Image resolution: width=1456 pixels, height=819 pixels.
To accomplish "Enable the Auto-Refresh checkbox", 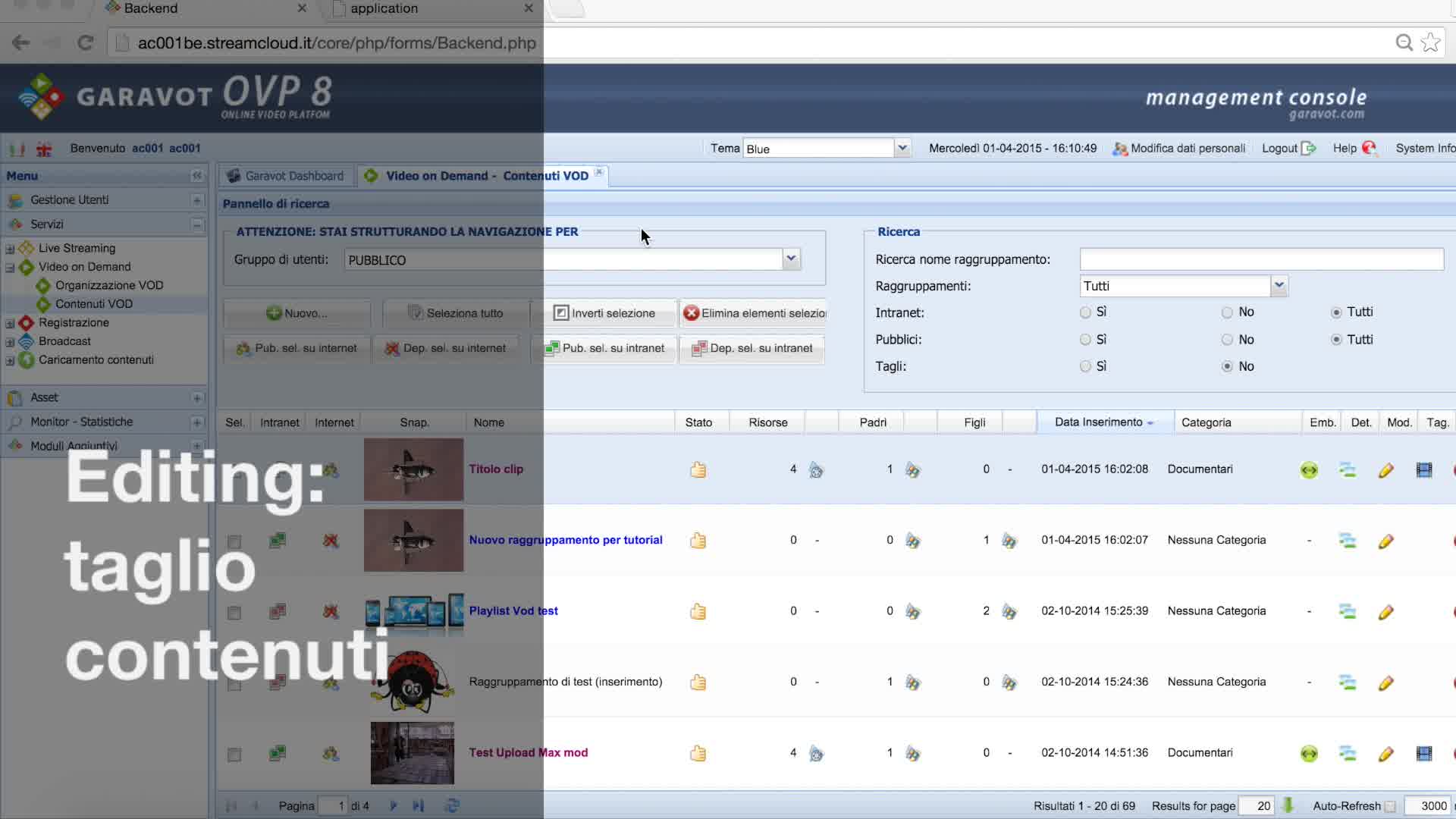I will click(1390, 806).
